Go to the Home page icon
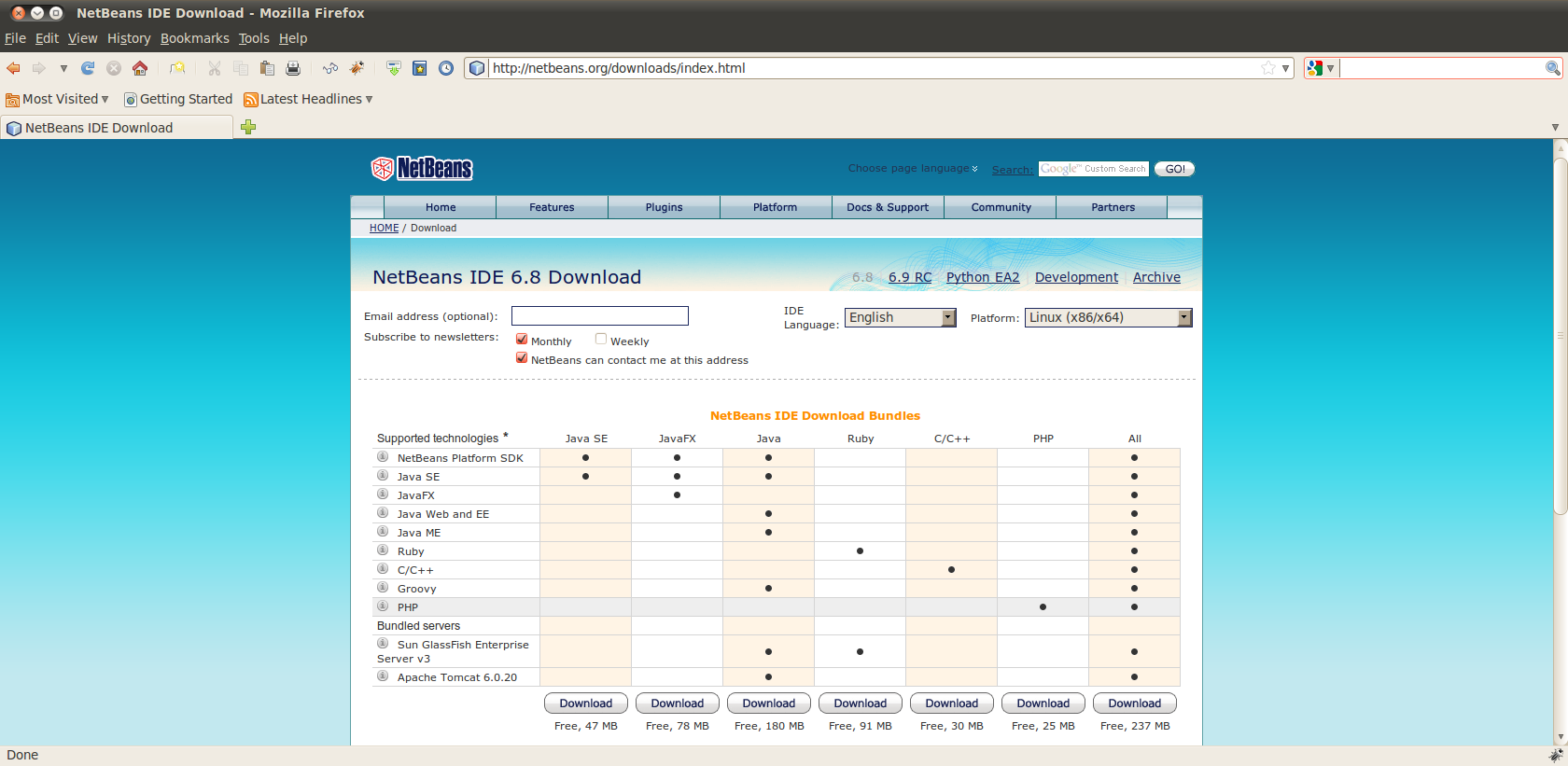1568x766 pixels. tap(140, 68)
